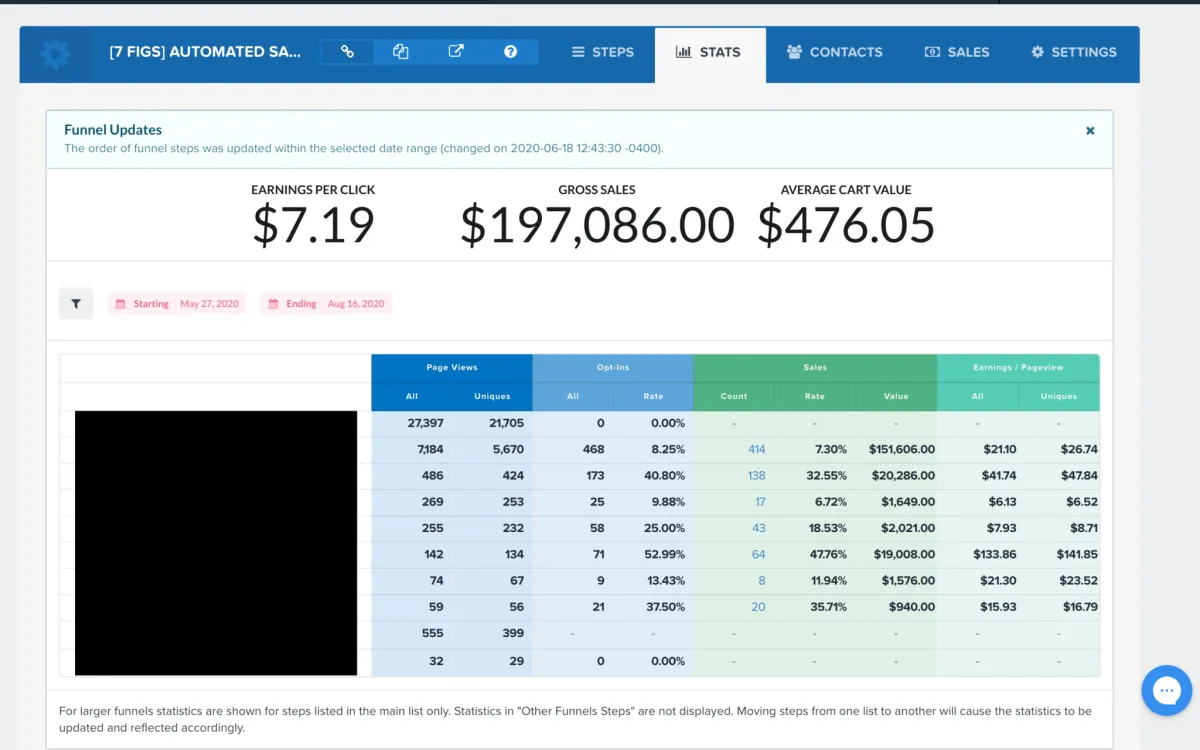Screen dimensions: 1200x750
Task: Open the funnel Settings tab
Action: tap(1074, 52)
